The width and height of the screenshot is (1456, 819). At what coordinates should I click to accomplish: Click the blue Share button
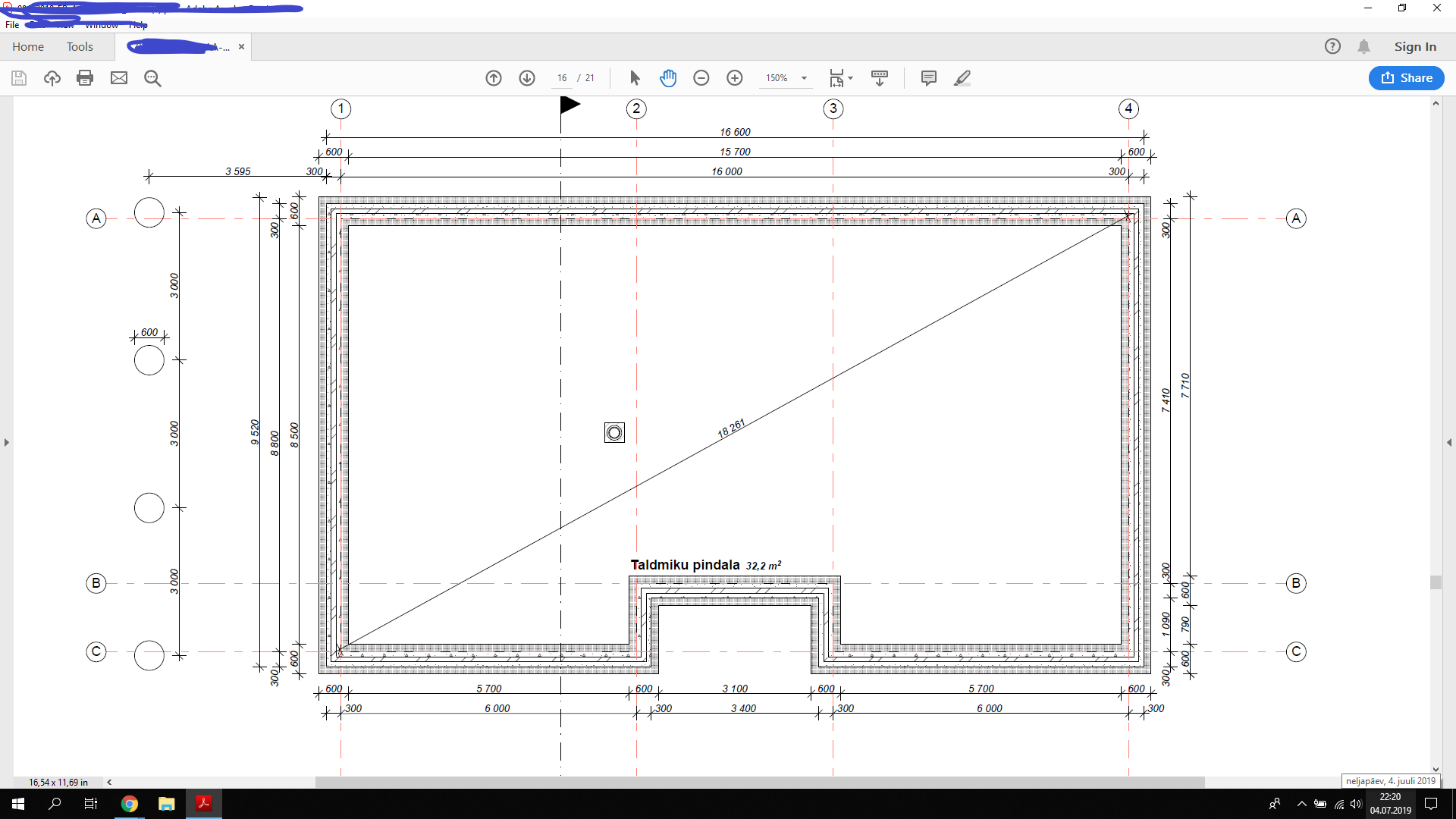(1406, 78)
